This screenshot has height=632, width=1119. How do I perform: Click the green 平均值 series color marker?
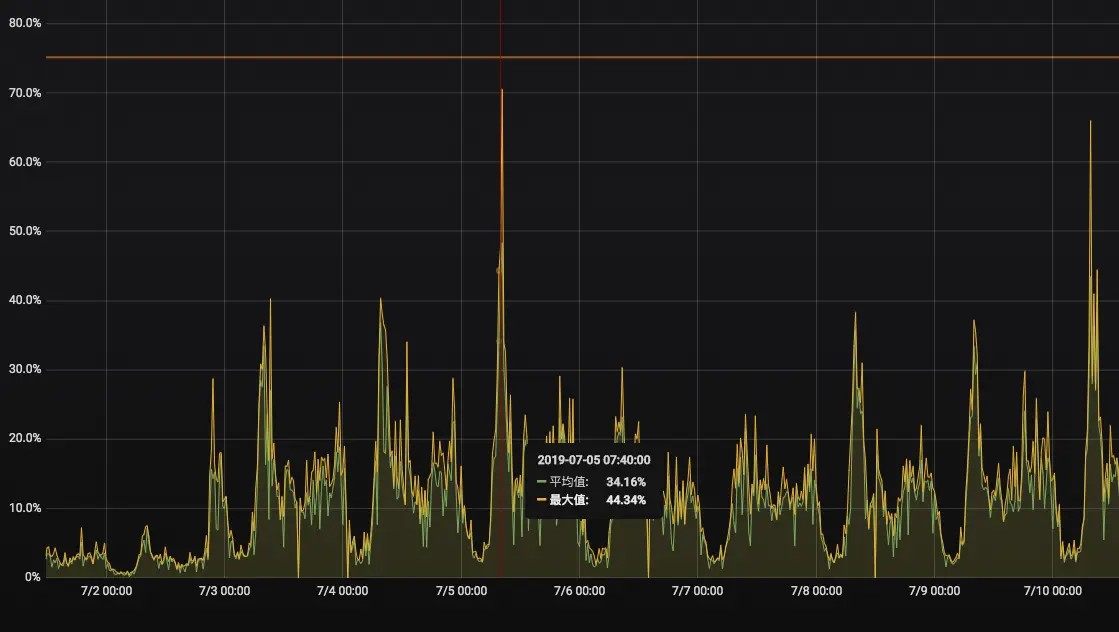[542, 482]
